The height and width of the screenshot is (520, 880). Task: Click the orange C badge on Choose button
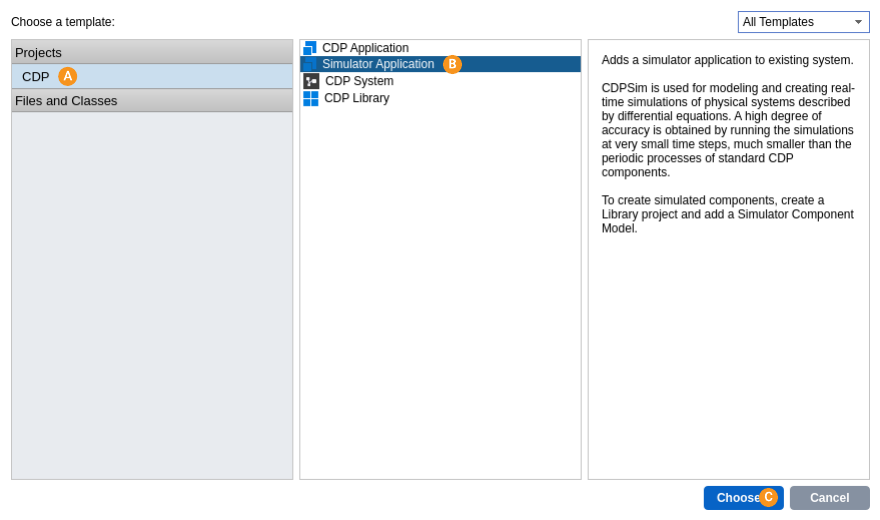[768, 497]
